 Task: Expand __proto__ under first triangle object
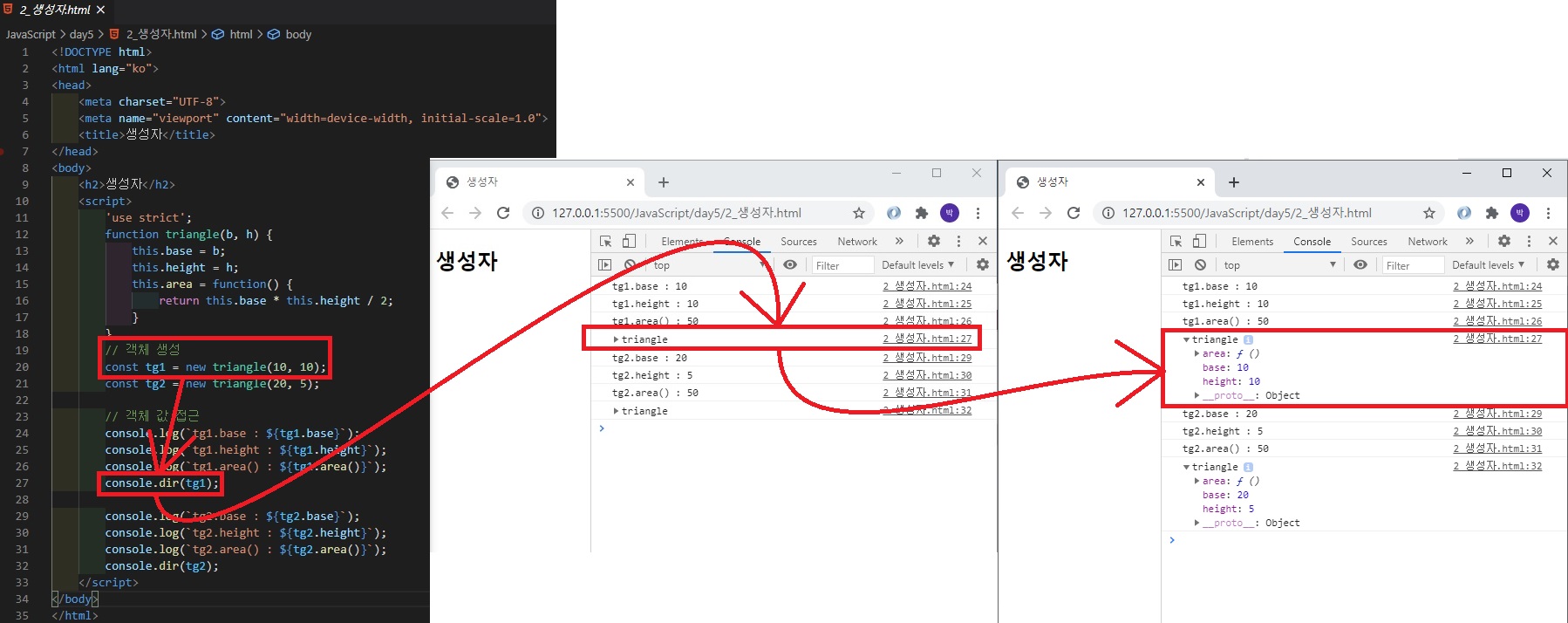[x=1196, y=395]
